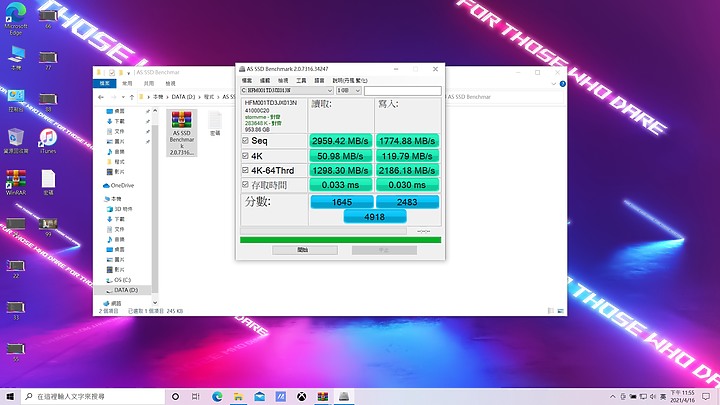Click Explorer navigation pane scrollbar
Screen dimensions: 720x405
[155, 207]
